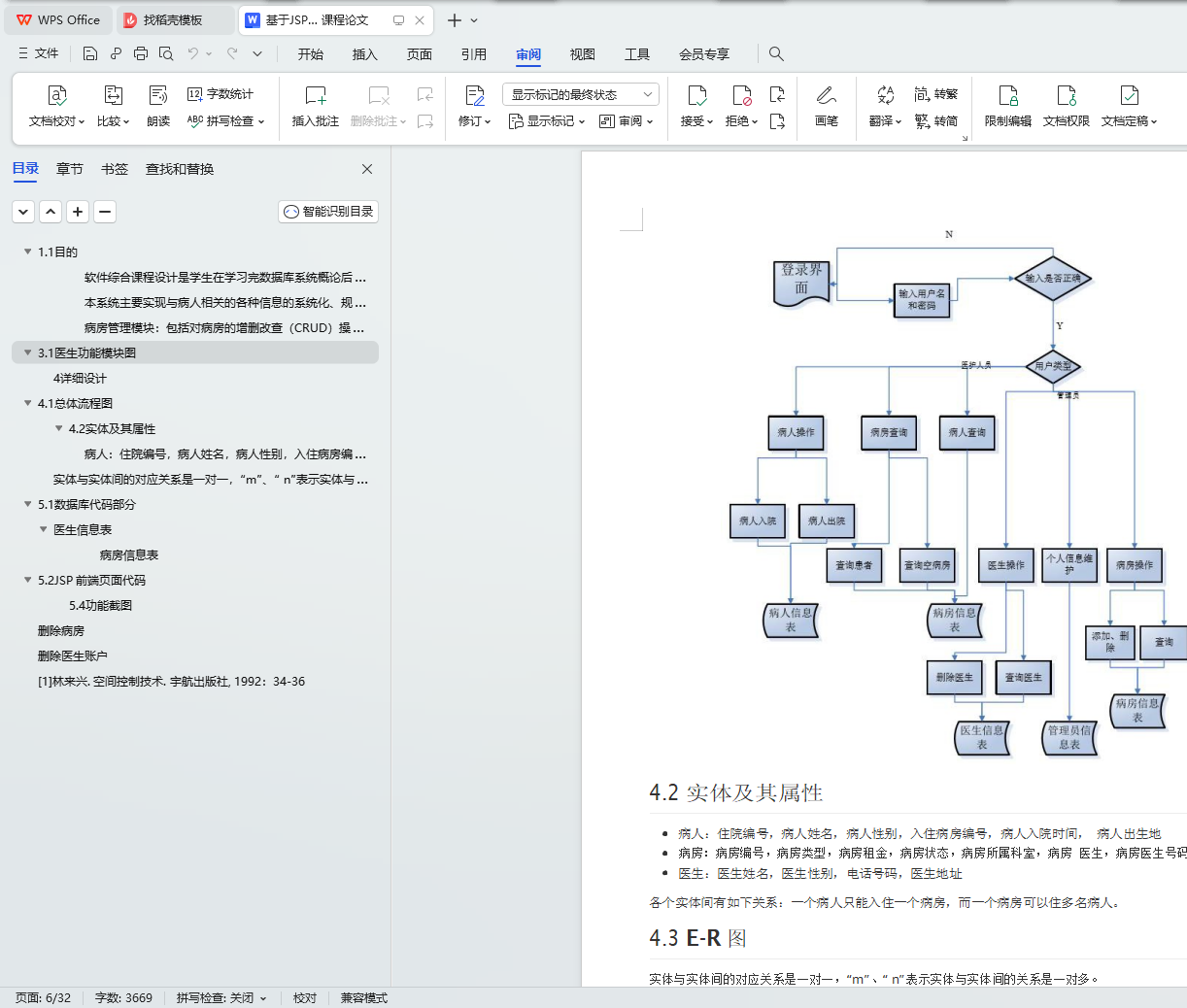Go to 删除医生账户 in outline

tap(73, 655)
